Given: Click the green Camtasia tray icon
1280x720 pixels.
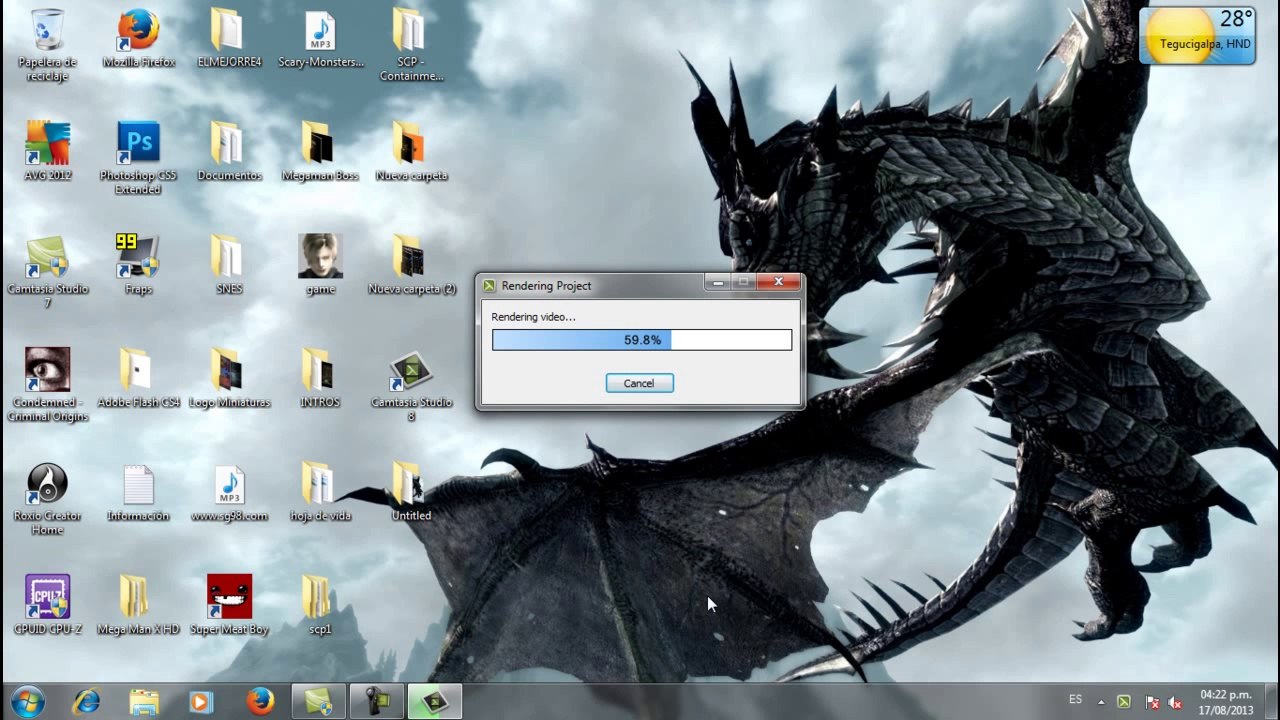Looking at the screenshot, I should pos(1124,702).
